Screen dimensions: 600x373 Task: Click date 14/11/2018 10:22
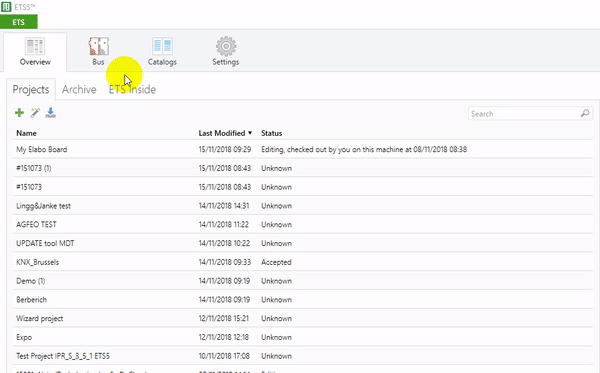pos(224,243)
